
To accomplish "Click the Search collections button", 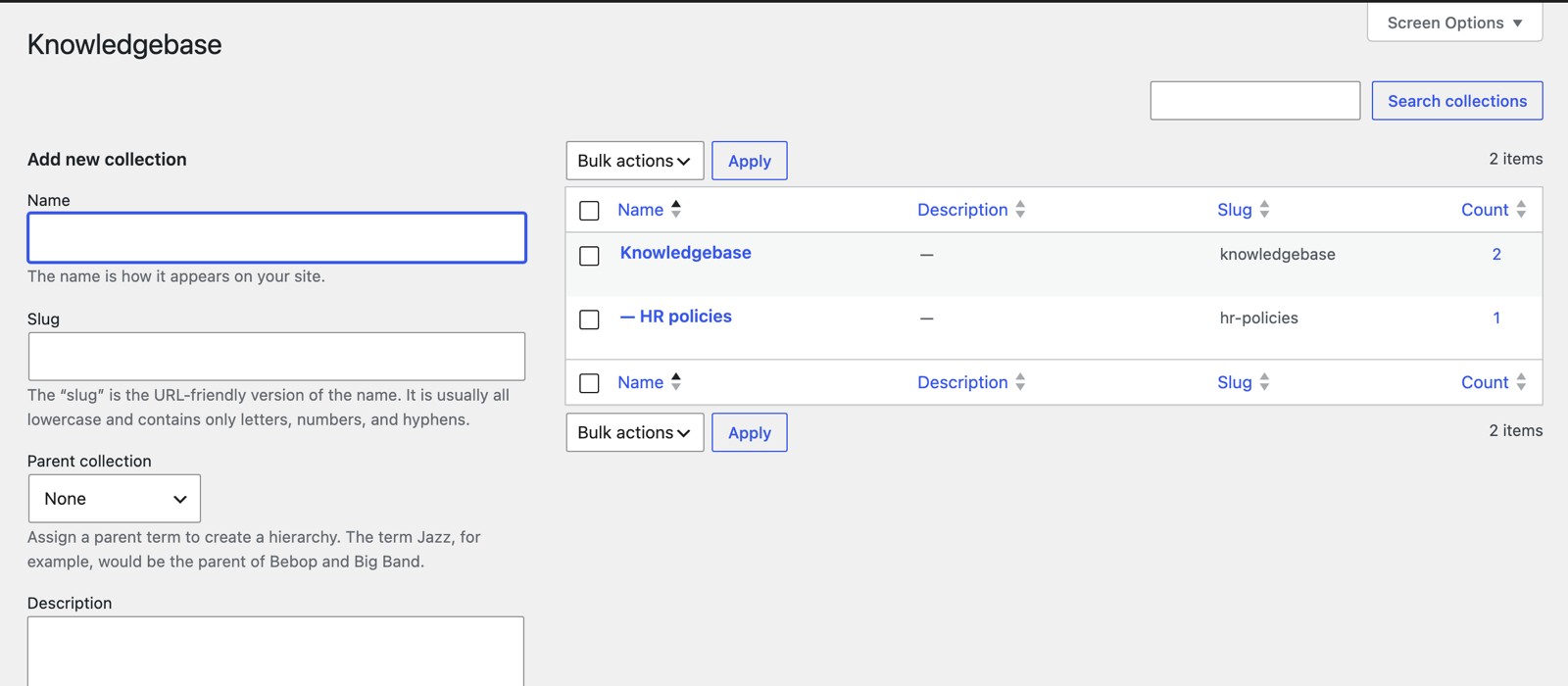I will [x=1457, y=101].
